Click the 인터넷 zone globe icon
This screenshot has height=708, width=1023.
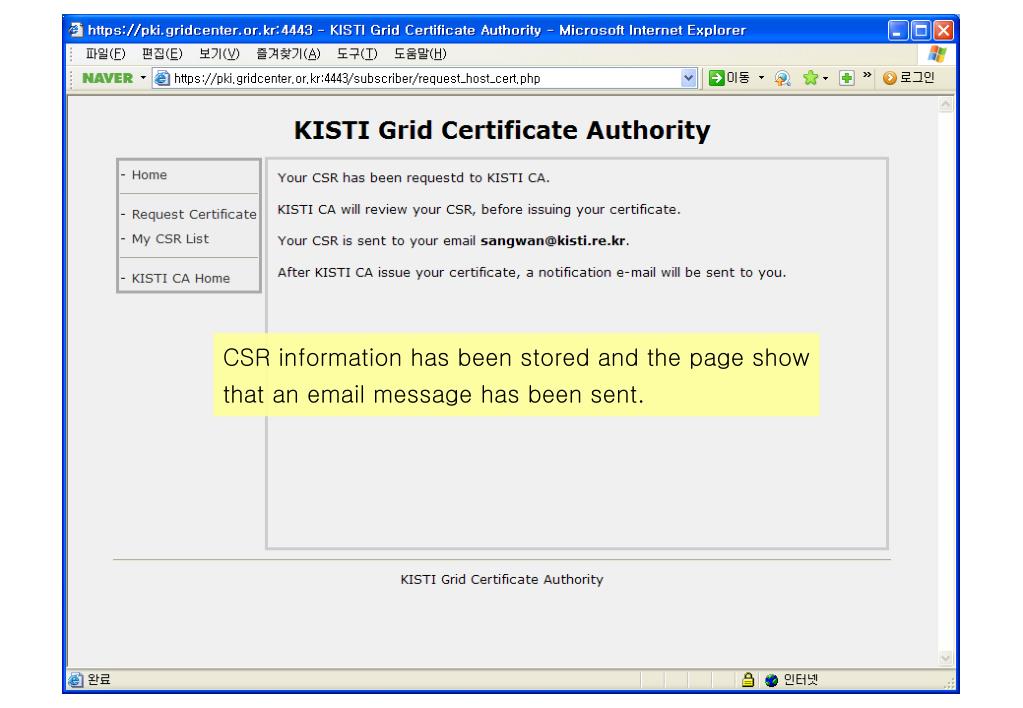(x=771, y=680)
